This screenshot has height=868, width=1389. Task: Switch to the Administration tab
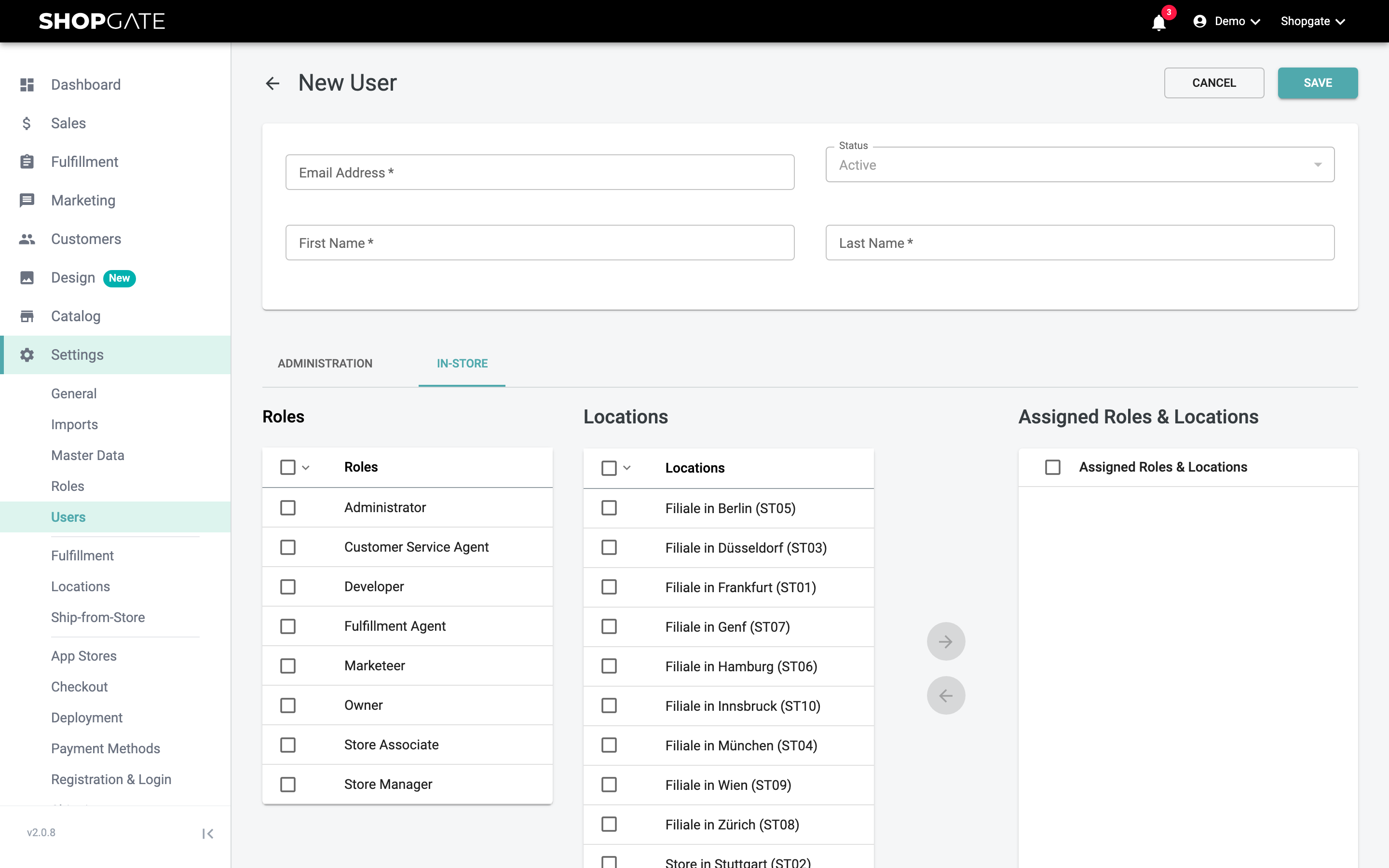pyautogui.click(x=325, y=364)
